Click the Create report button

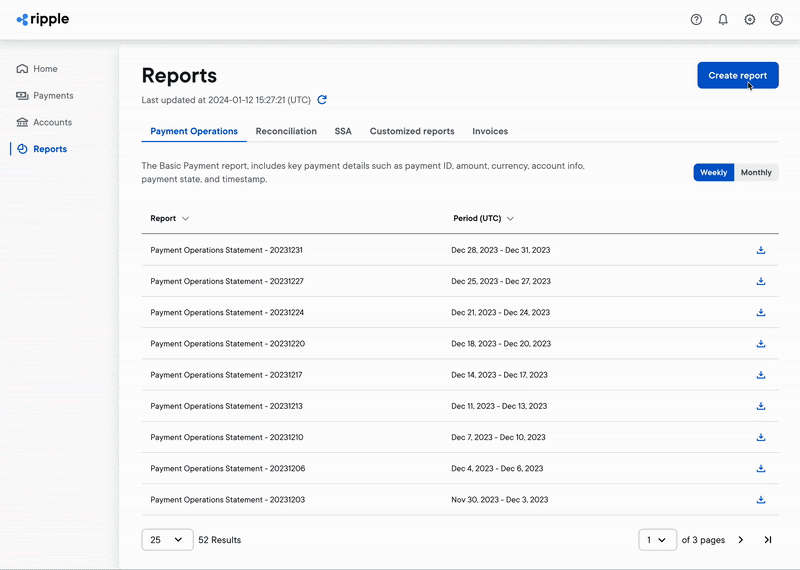[x=737, y=75]
